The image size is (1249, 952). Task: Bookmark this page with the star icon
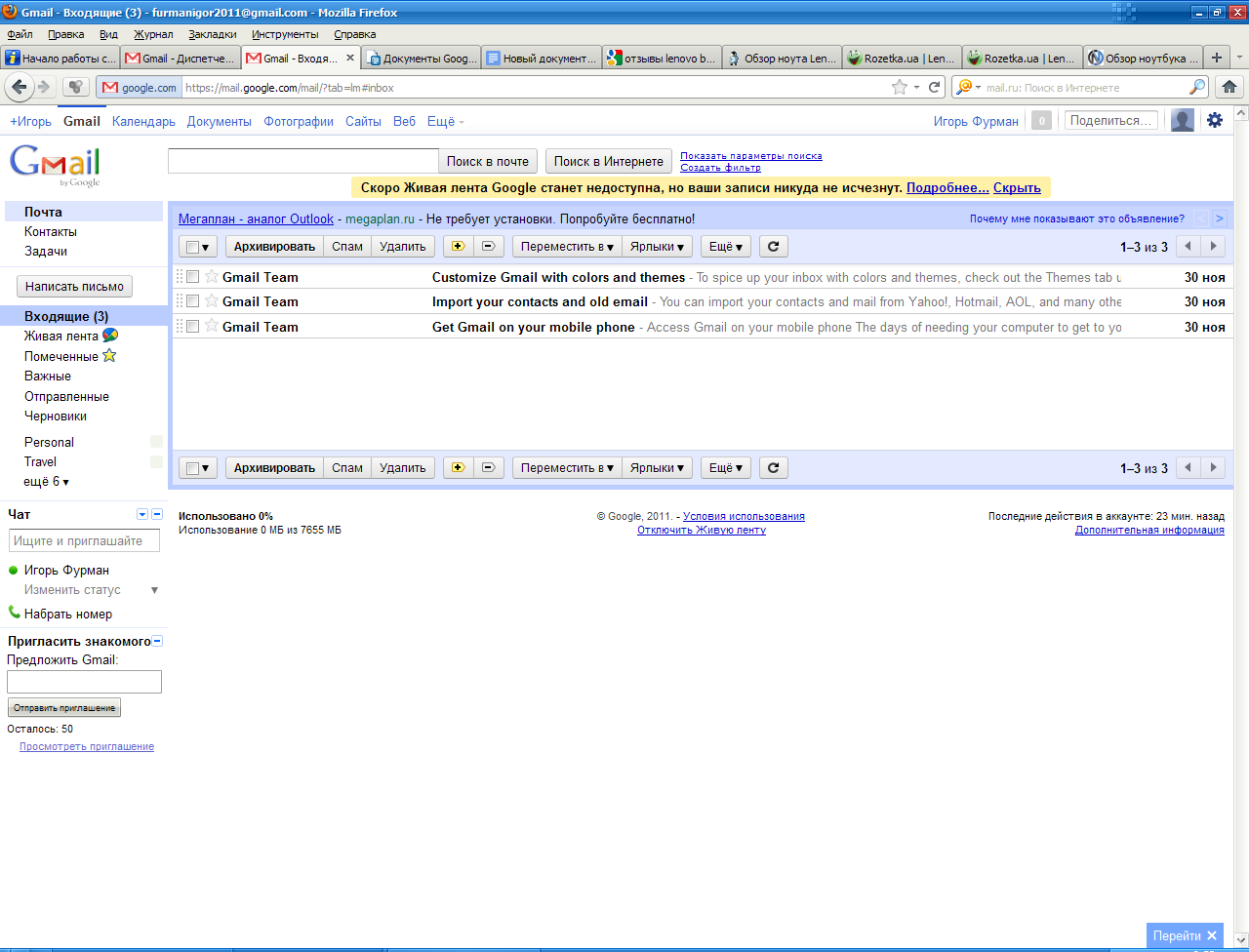[900, 87]
